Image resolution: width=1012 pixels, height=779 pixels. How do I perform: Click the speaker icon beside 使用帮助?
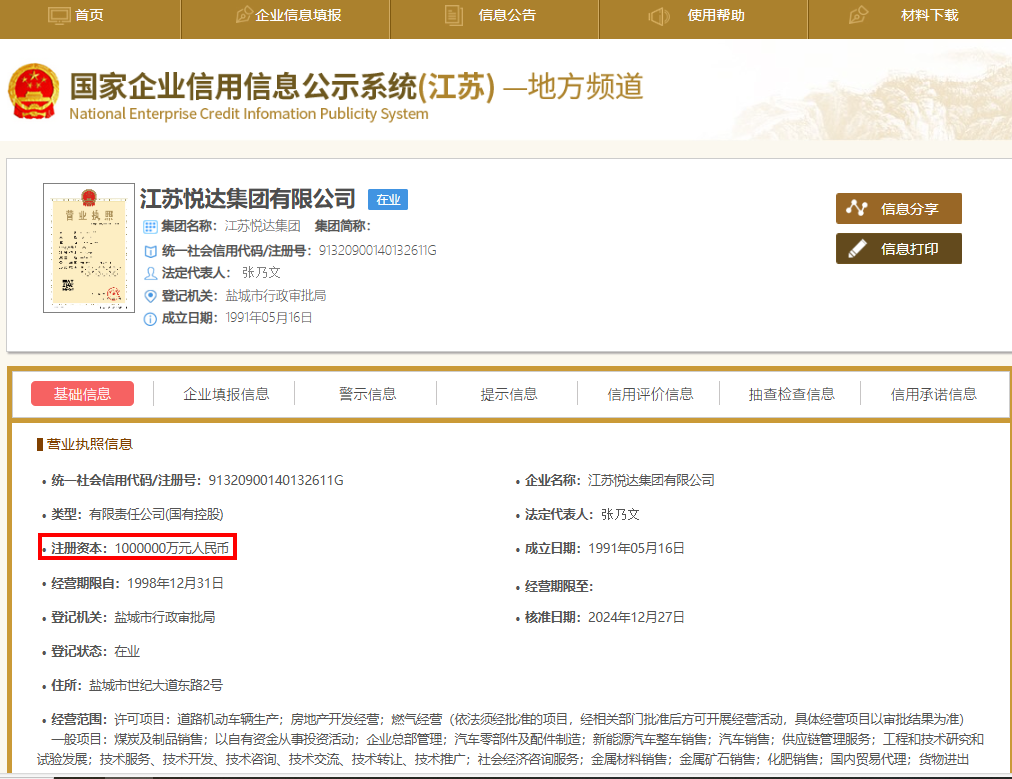click(x=658, y=16)
